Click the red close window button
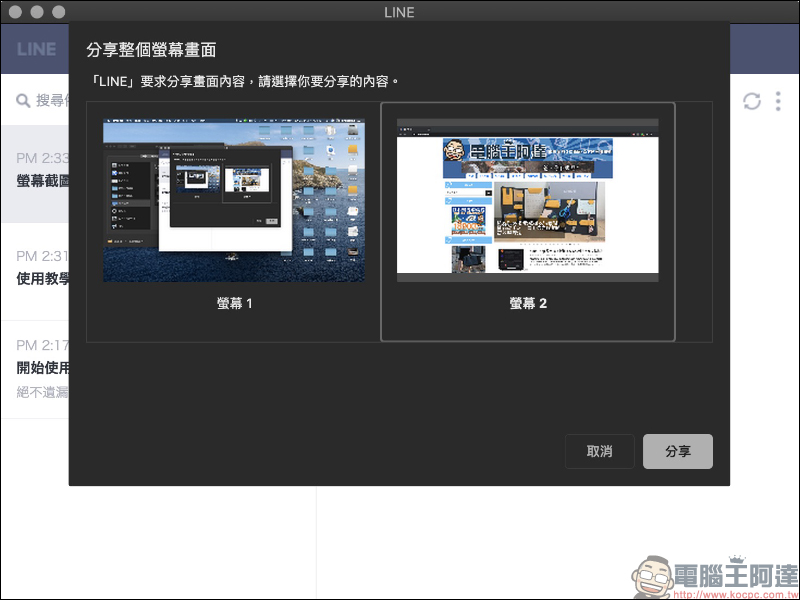Image resolution: width=800 pixels, height=600 pixels. [x=15, y=12]
